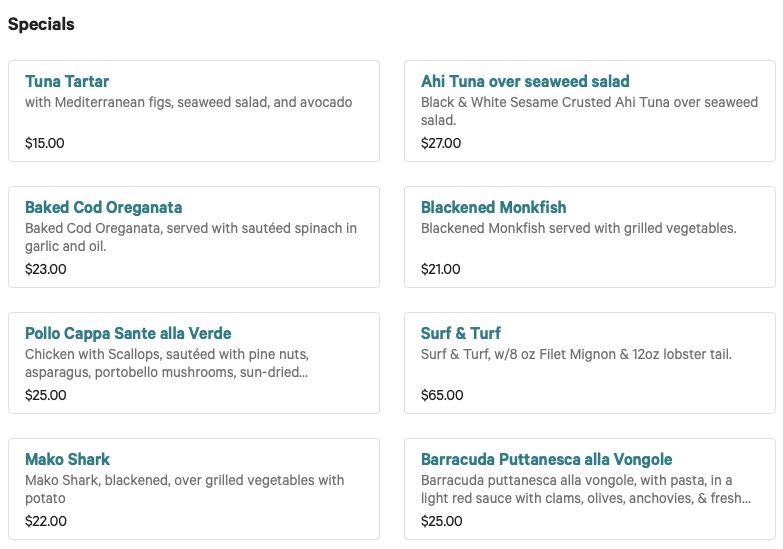Image resolution: width=783 pixels, height=549 pixels.
Task: Click the $27.00 Ahi Tuna price
Action: 441,143
